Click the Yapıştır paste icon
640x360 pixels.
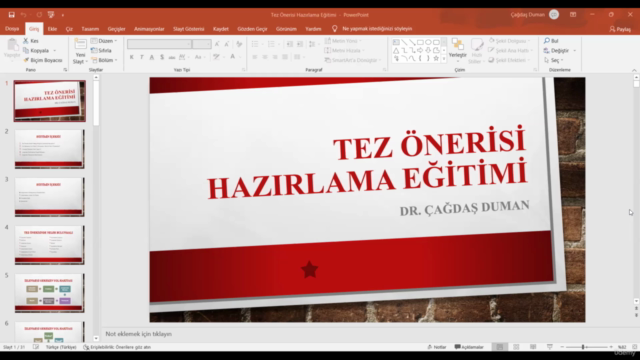[12, 44]
